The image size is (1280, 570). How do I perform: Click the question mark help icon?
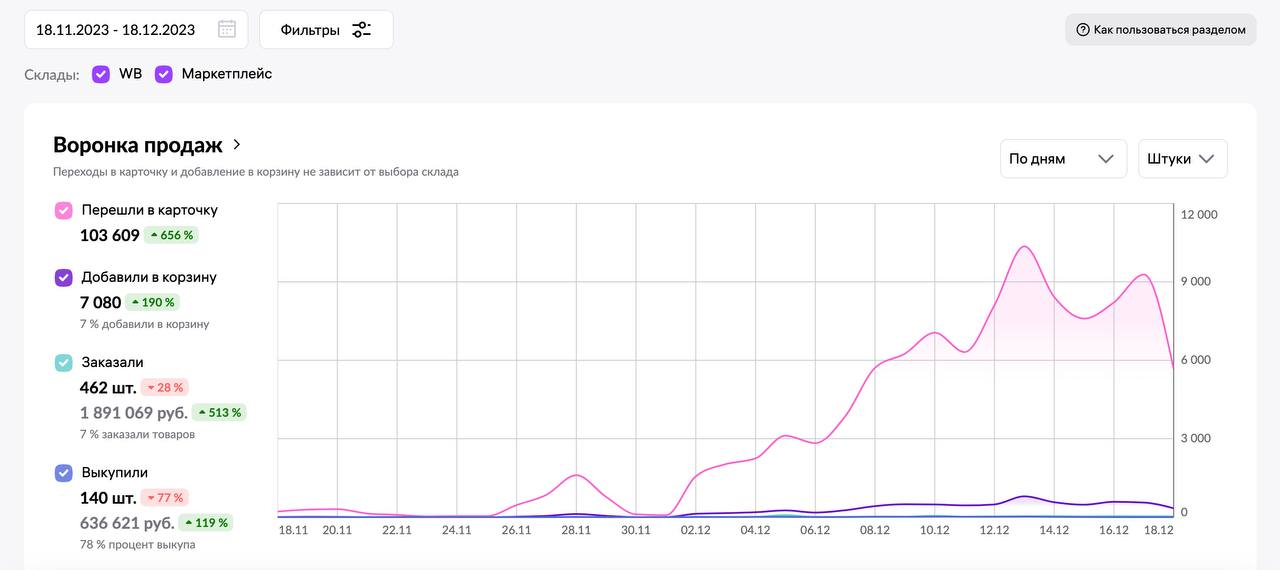[x=1082, y=30]
